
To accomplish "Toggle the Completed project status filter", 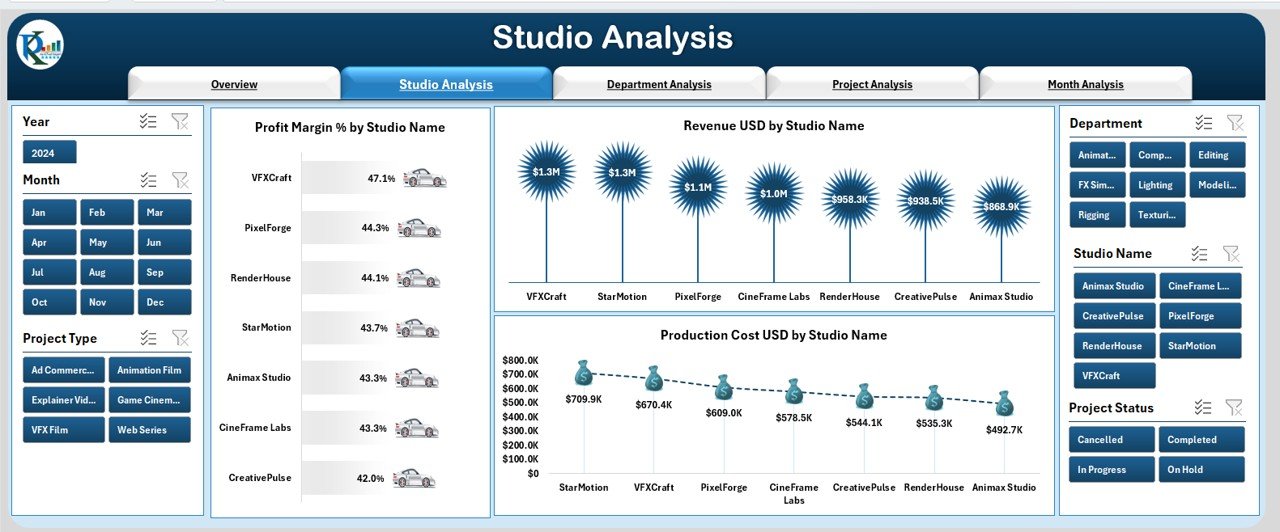I will 1201,440.
